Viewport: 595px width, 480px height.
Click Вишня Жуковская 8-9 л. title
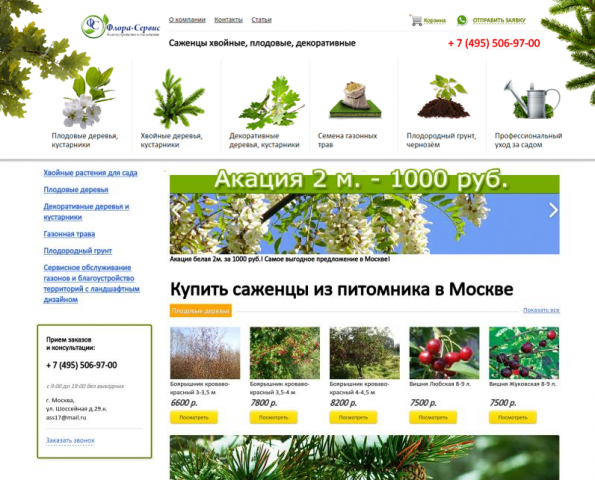523,384
